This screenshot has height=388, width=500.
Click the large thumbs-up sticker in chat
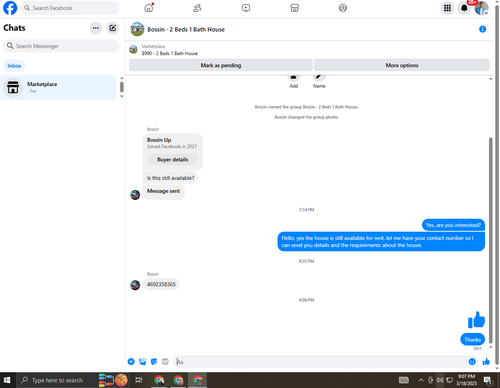tap(476, 320)
